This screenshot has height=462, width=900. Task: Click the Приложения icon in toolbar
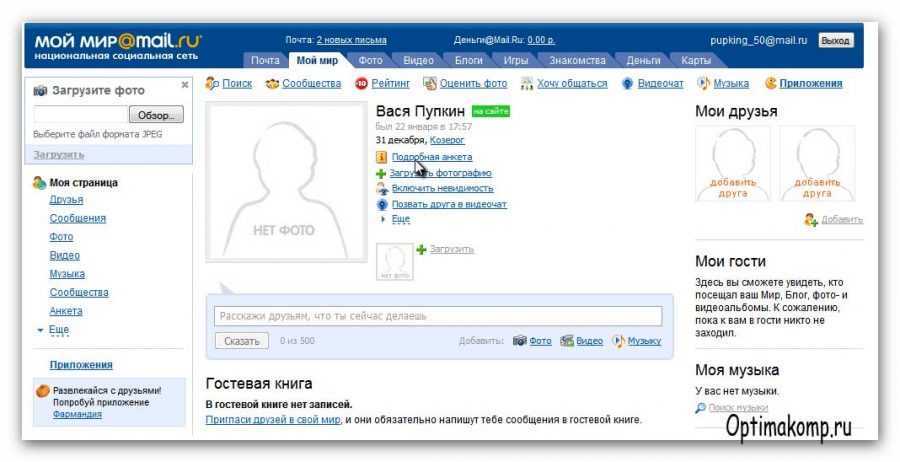[x=770, y=84]
